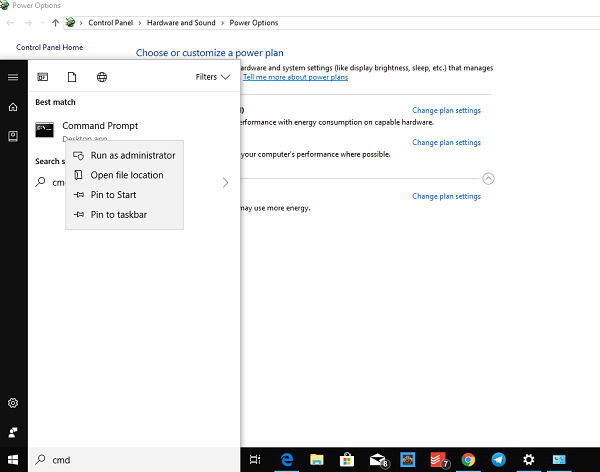600x472 pixels.
Task: Select Pin to taskbar option
Action: (118, 214)
